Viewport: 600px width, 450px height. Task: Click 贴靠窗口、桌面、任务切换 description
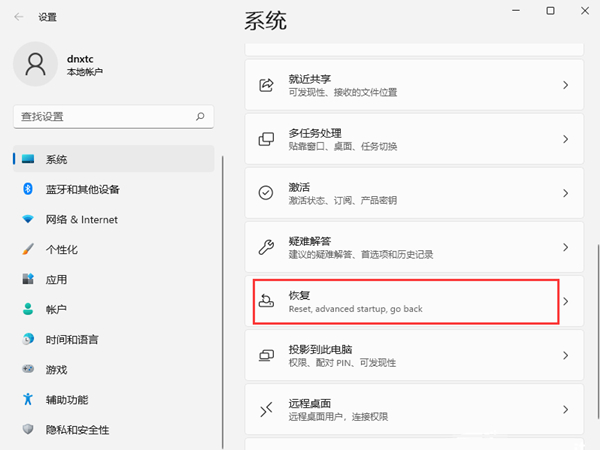point(343,146)
